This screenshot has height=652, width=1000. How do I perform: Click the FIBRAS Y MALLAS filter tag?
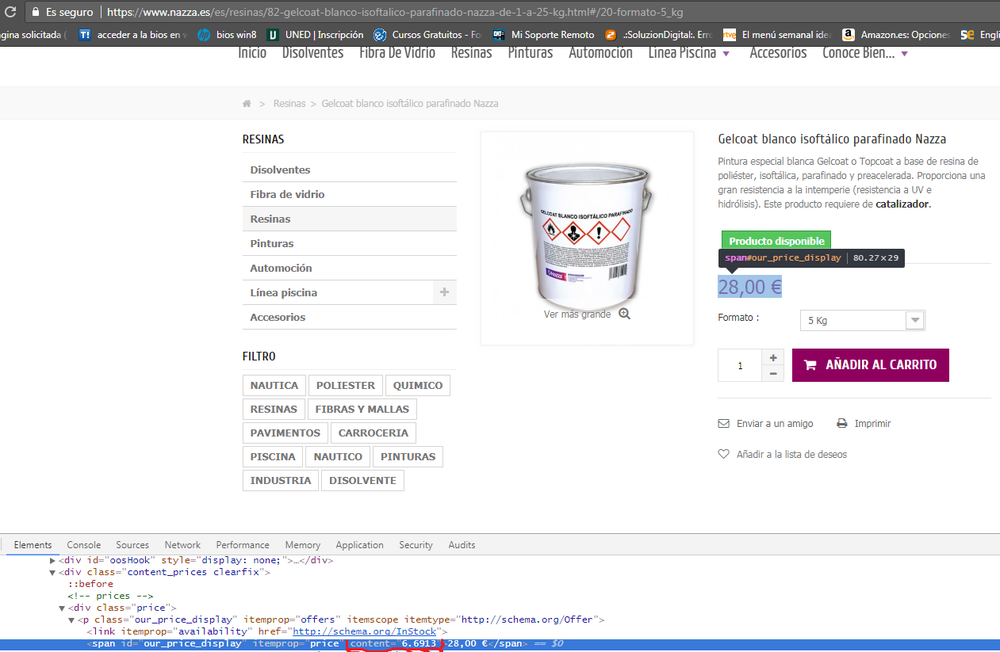point(362,409)
